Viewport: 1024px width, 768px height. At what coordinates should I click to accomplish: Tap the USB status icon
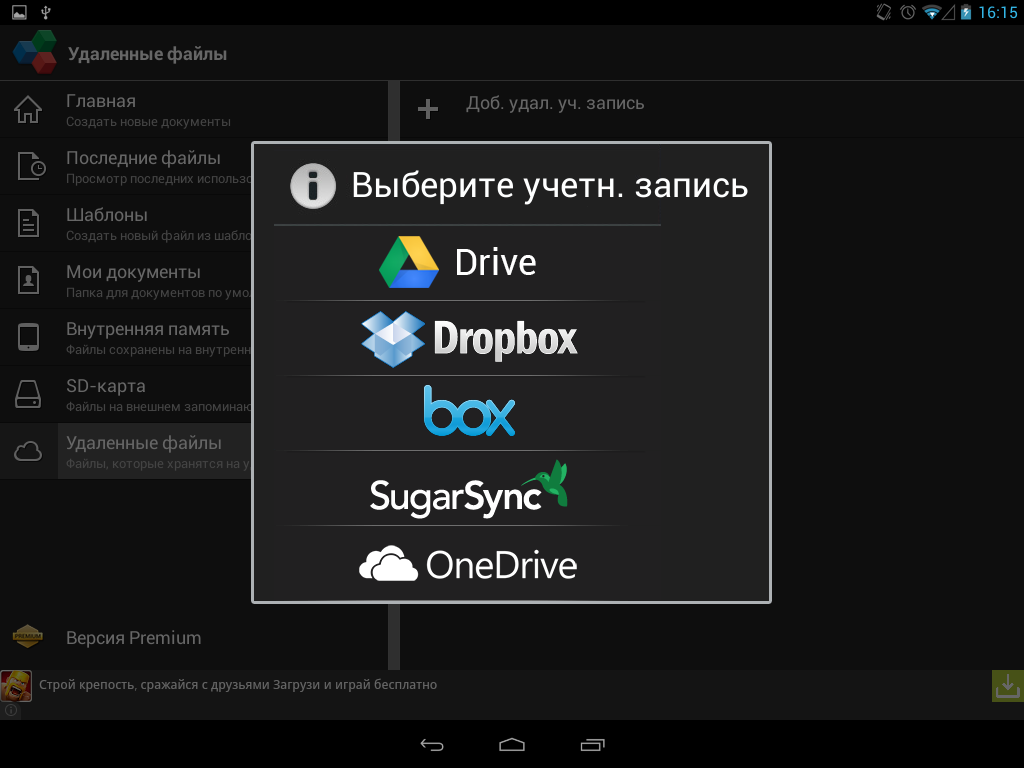[46, 12]
